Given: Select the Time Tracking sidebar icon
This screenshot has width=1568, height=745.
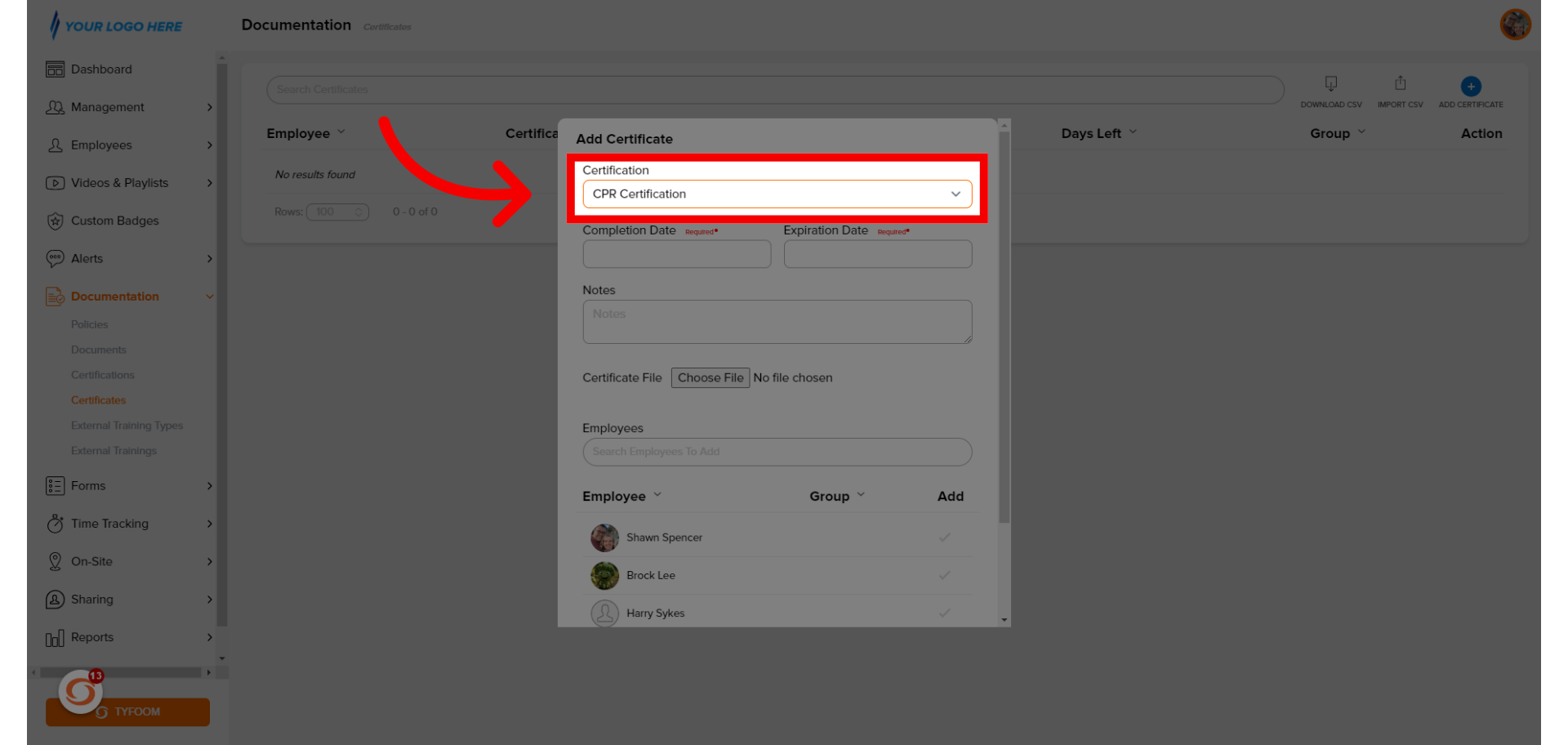Looking at the screenshot, I should click(x=55, y=524).
